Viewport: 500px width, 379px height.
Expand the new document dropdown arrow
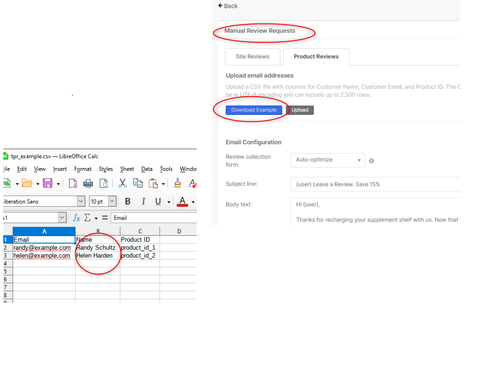17,184
